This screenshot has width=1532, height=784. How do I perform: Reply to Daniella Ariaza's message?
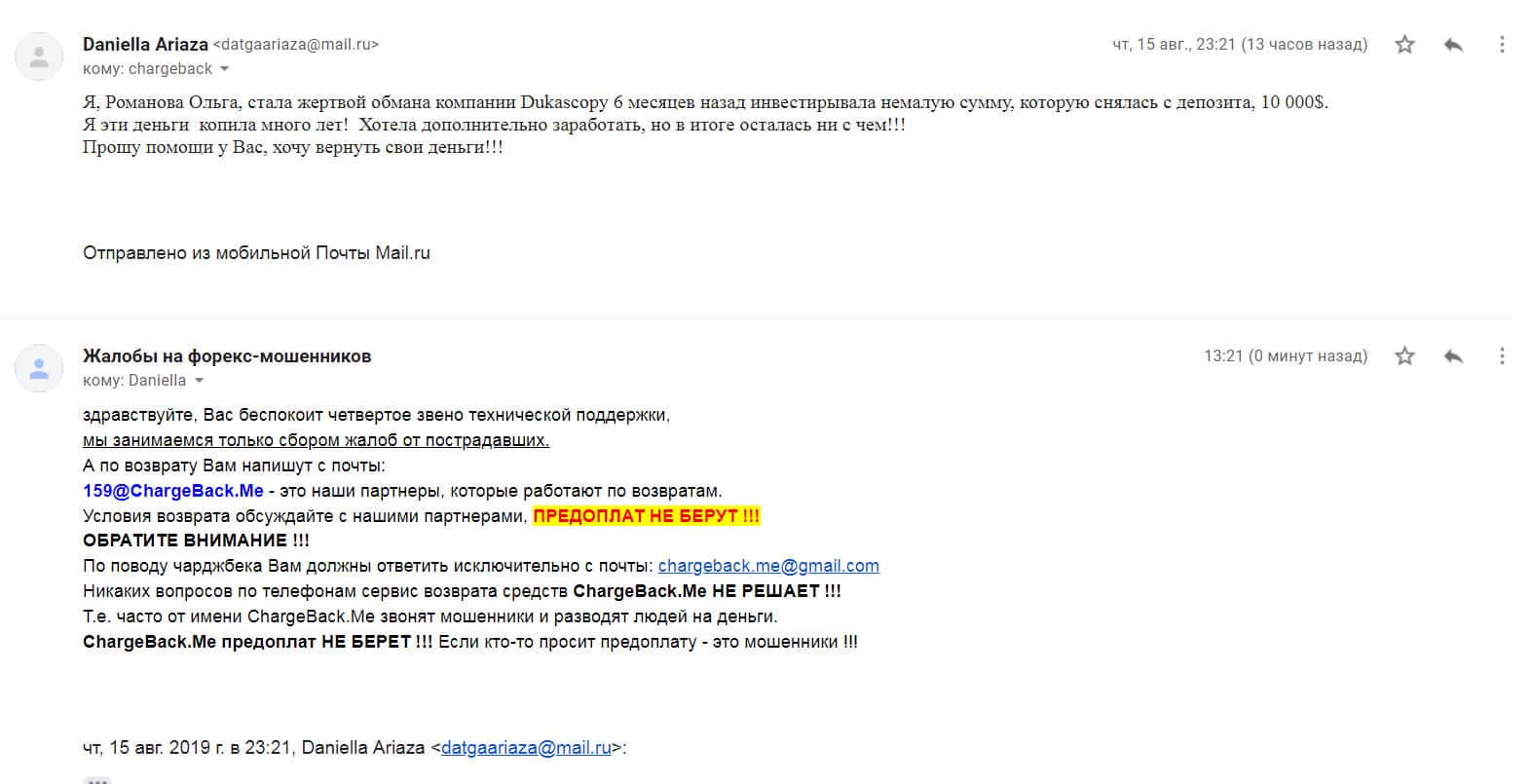[1453, 45]
